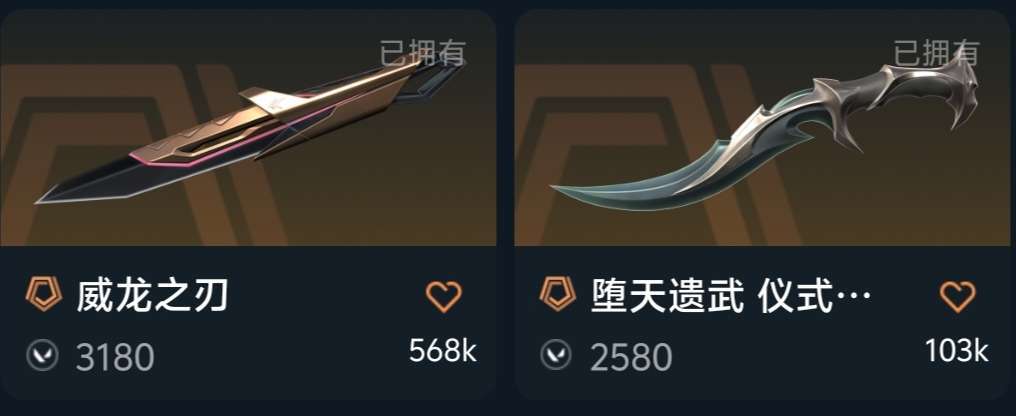The image size is (1016, 416).
Task: Open the 威龙之刃 skin name
Action: (x=152, y=296)
